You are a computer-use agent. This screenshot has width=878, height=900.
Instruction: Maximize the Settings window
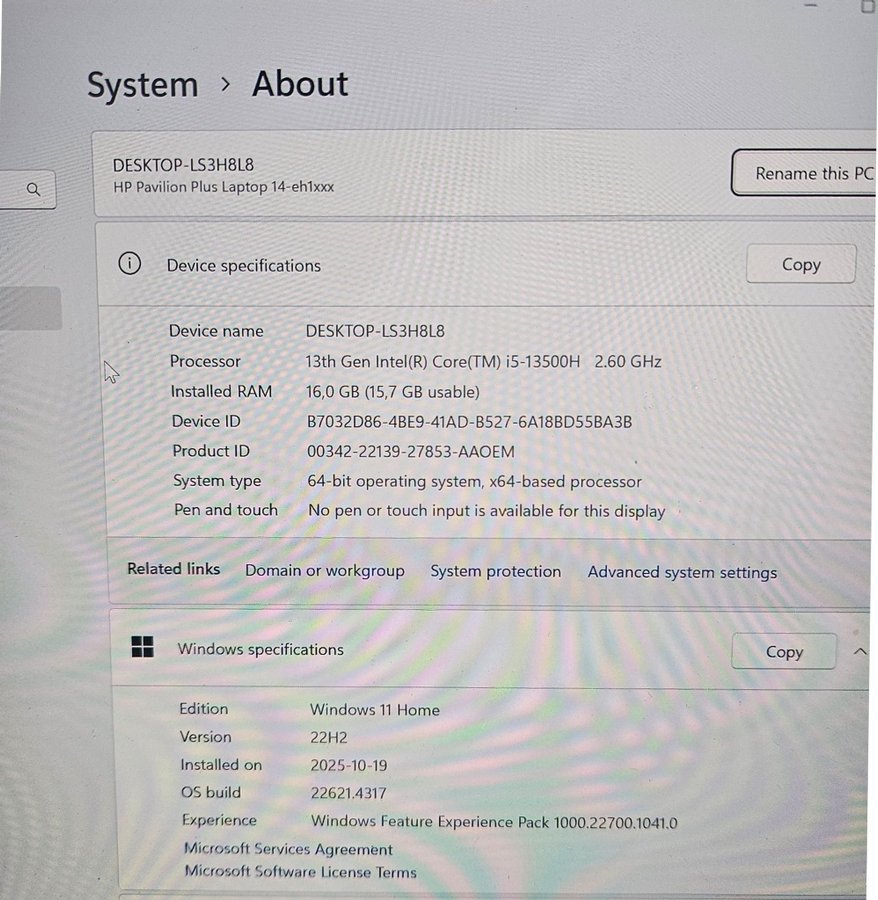point(866,6)
